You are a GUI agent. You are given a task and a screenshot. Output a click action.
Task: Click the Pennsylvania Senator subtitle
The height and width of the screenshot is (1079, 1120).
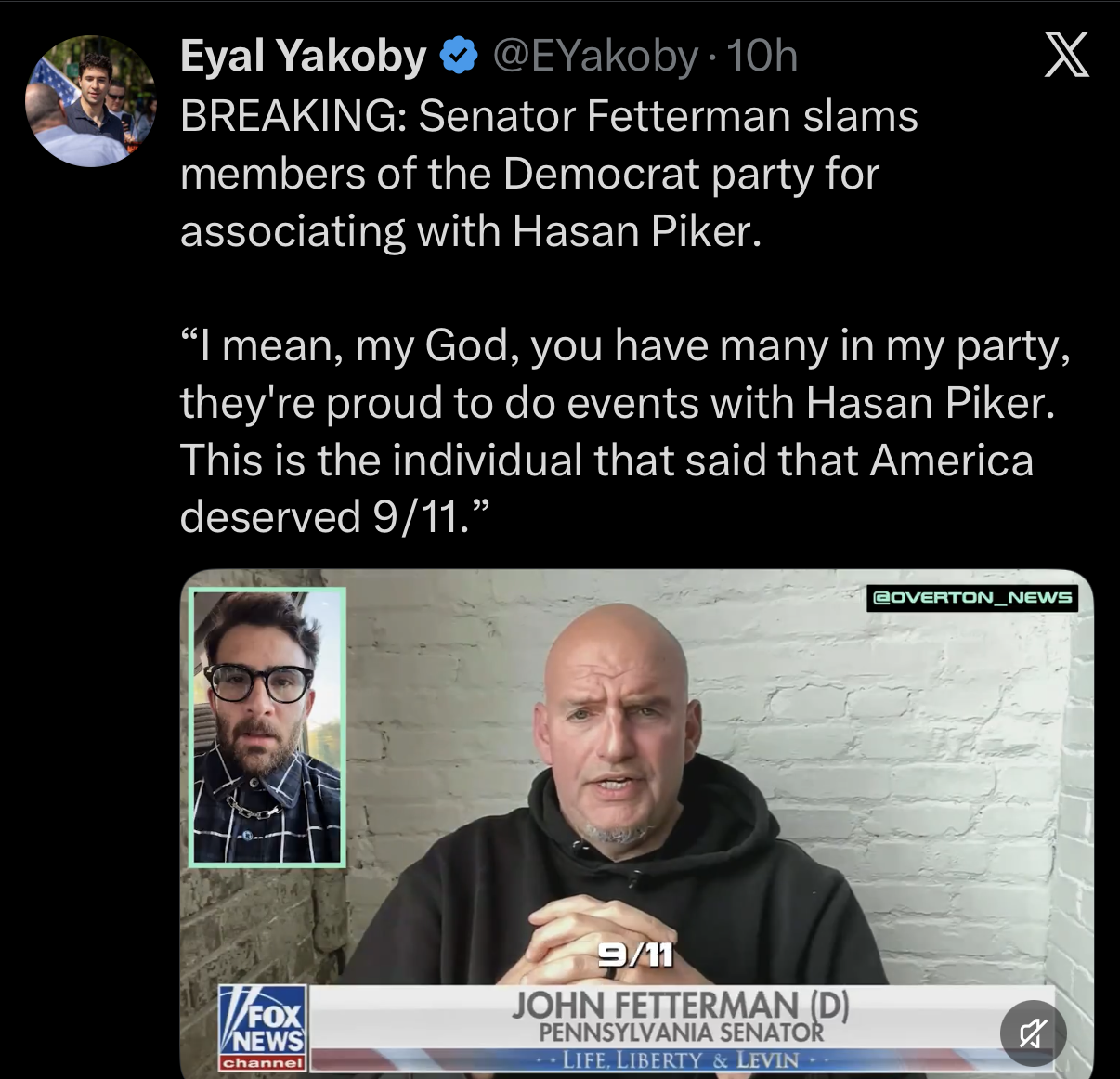681,1033
